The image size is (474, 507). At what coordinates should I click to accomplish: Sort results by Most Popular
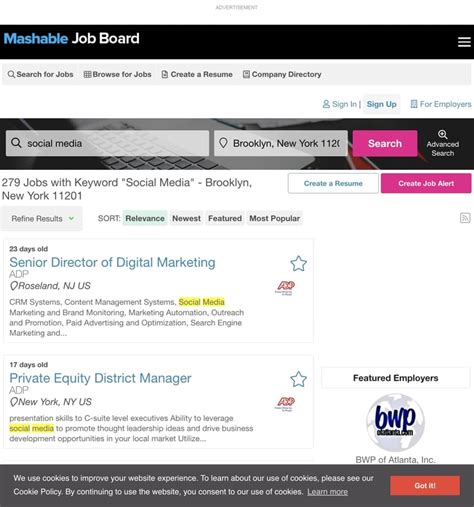[x=274, y=218]
